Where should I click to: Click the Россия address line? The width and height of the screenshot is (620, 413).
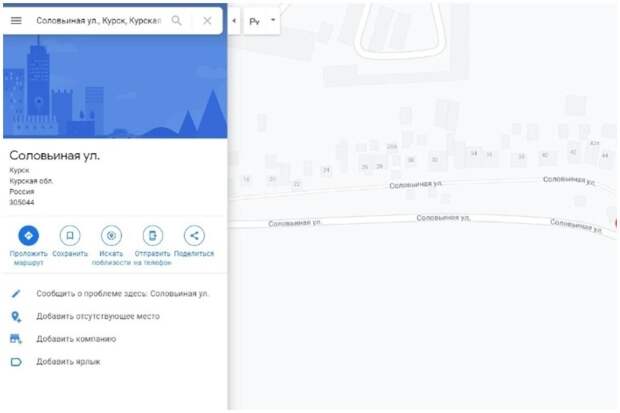pyautogui.click(x=22, y=191)
